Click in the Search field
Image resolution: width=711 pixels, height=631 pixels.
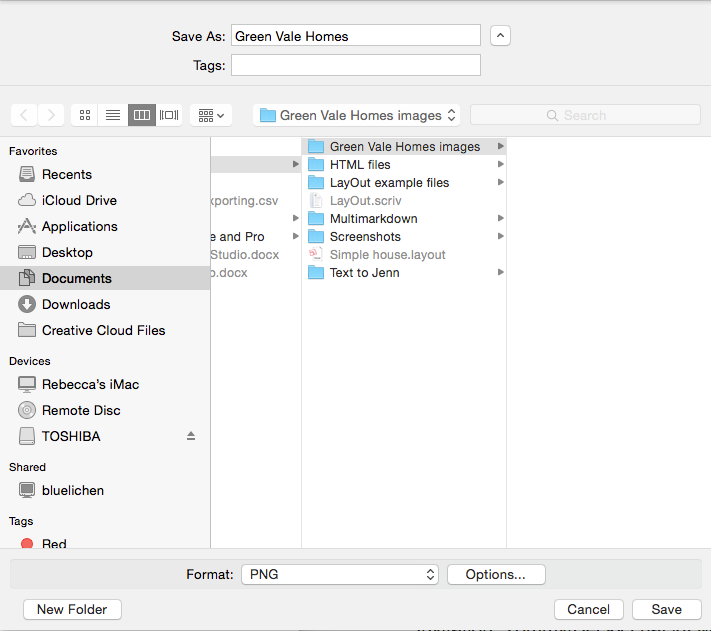(585, 115)
